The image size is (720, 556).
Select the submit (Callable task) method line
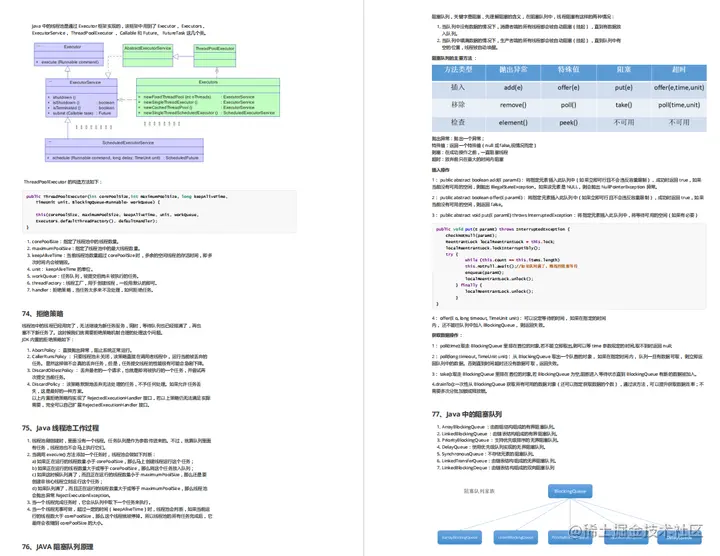click(x=79, y=113)
